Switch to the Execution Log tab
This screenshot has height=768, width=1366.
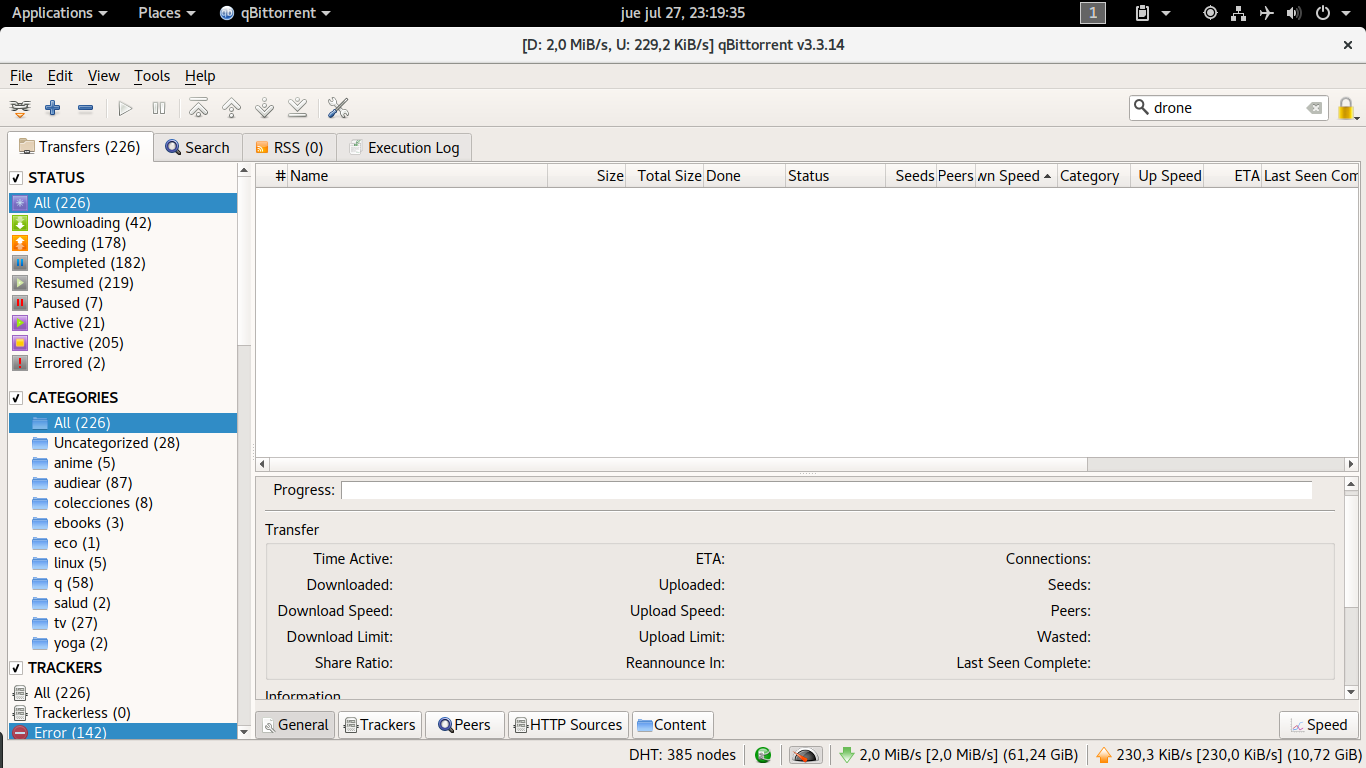point(404,147)
